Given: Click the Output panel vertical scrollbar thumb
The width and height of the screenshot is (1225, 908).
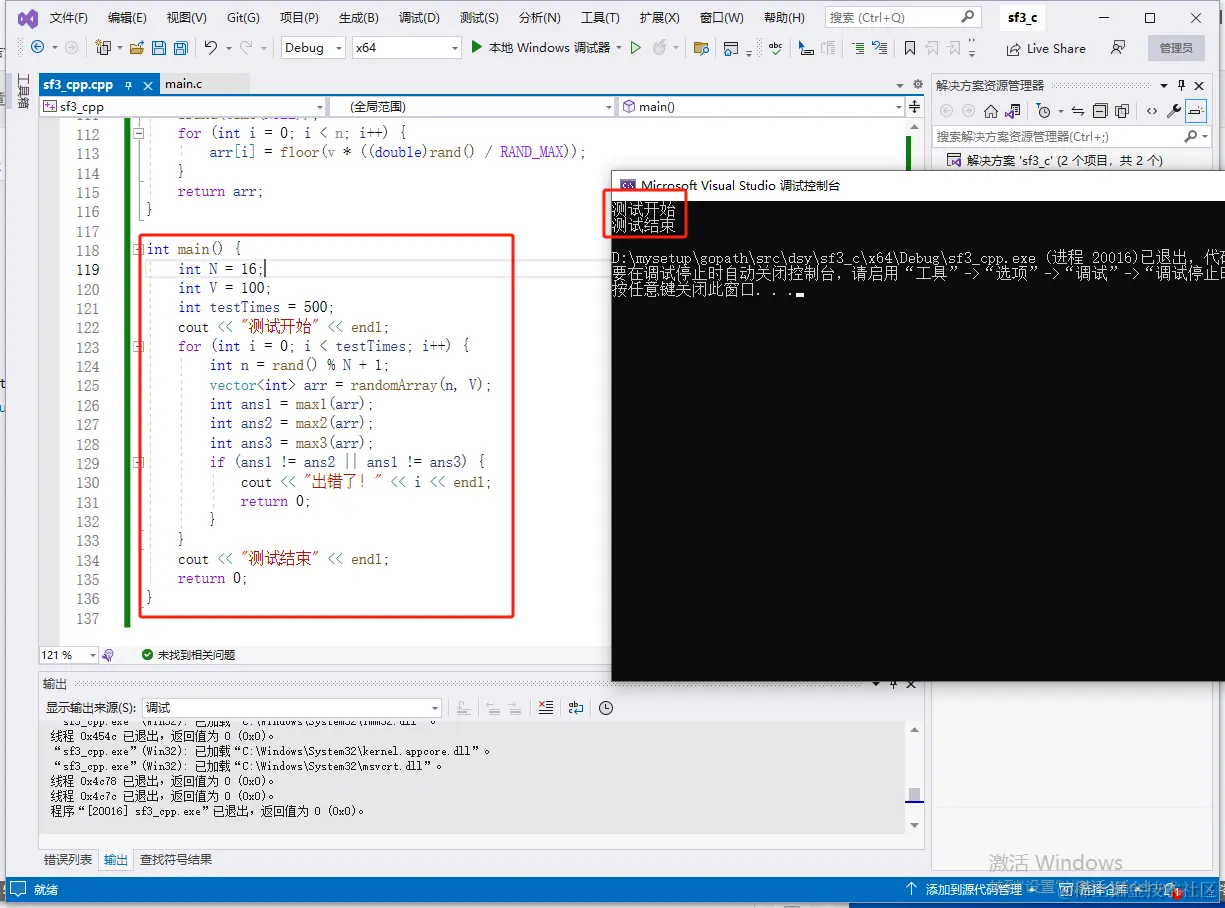Looking at the screenshot, I should [x=913, y=795].
